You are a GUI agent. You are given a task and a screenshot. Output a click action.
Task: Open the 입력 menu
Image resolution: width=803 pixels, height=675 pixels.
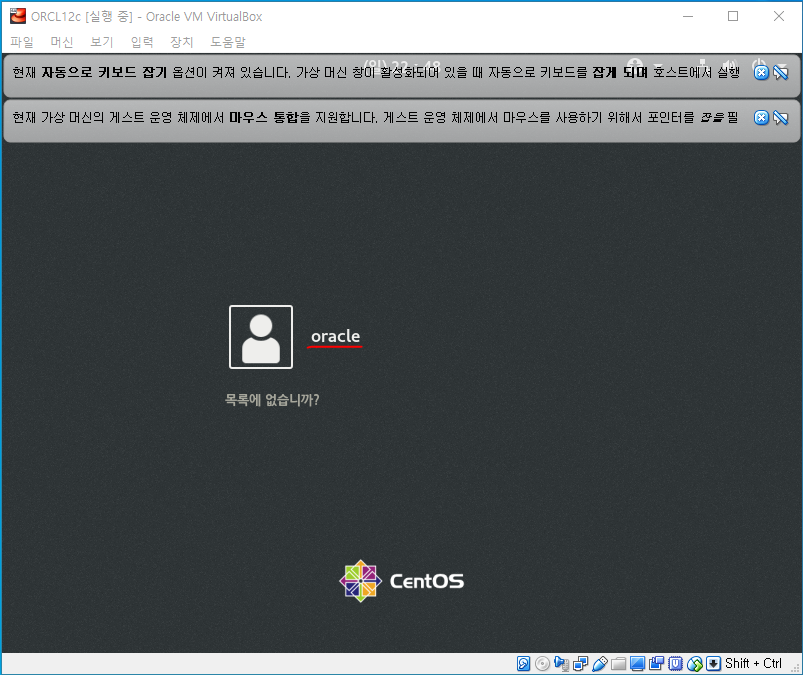pos(142,42)
